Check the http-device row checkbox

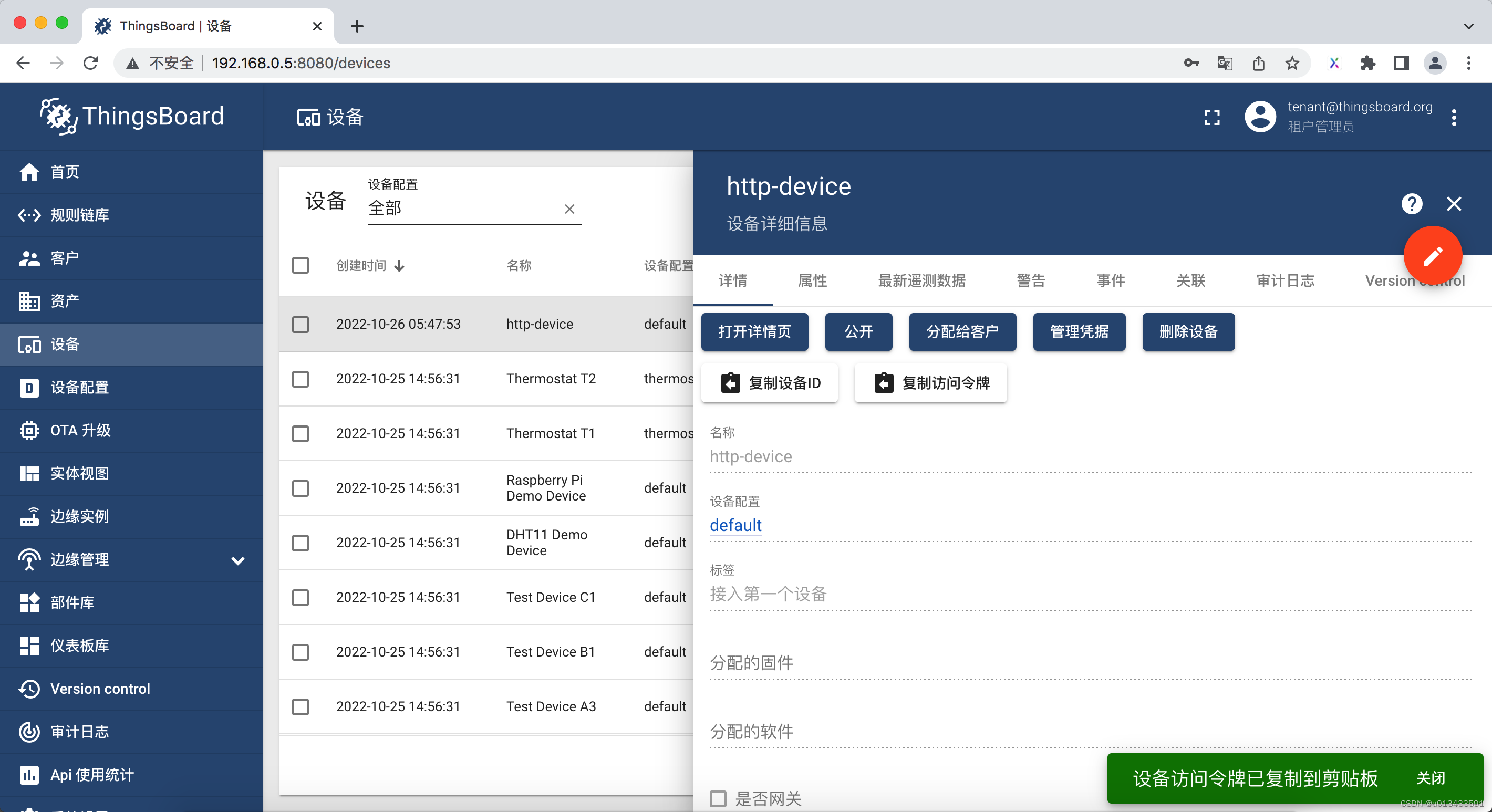pos(300,325)
